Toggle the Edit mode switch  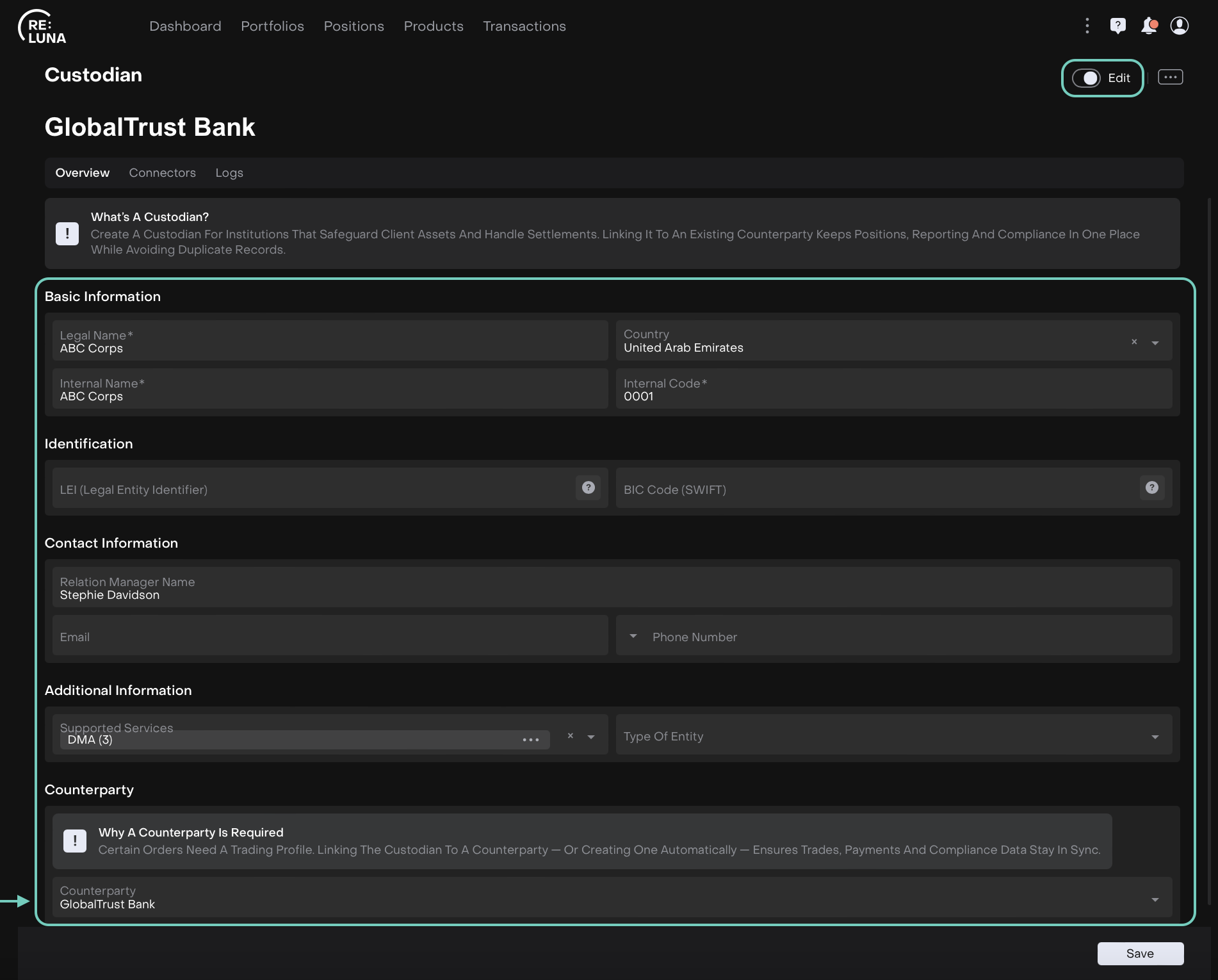click(1086, 78)
